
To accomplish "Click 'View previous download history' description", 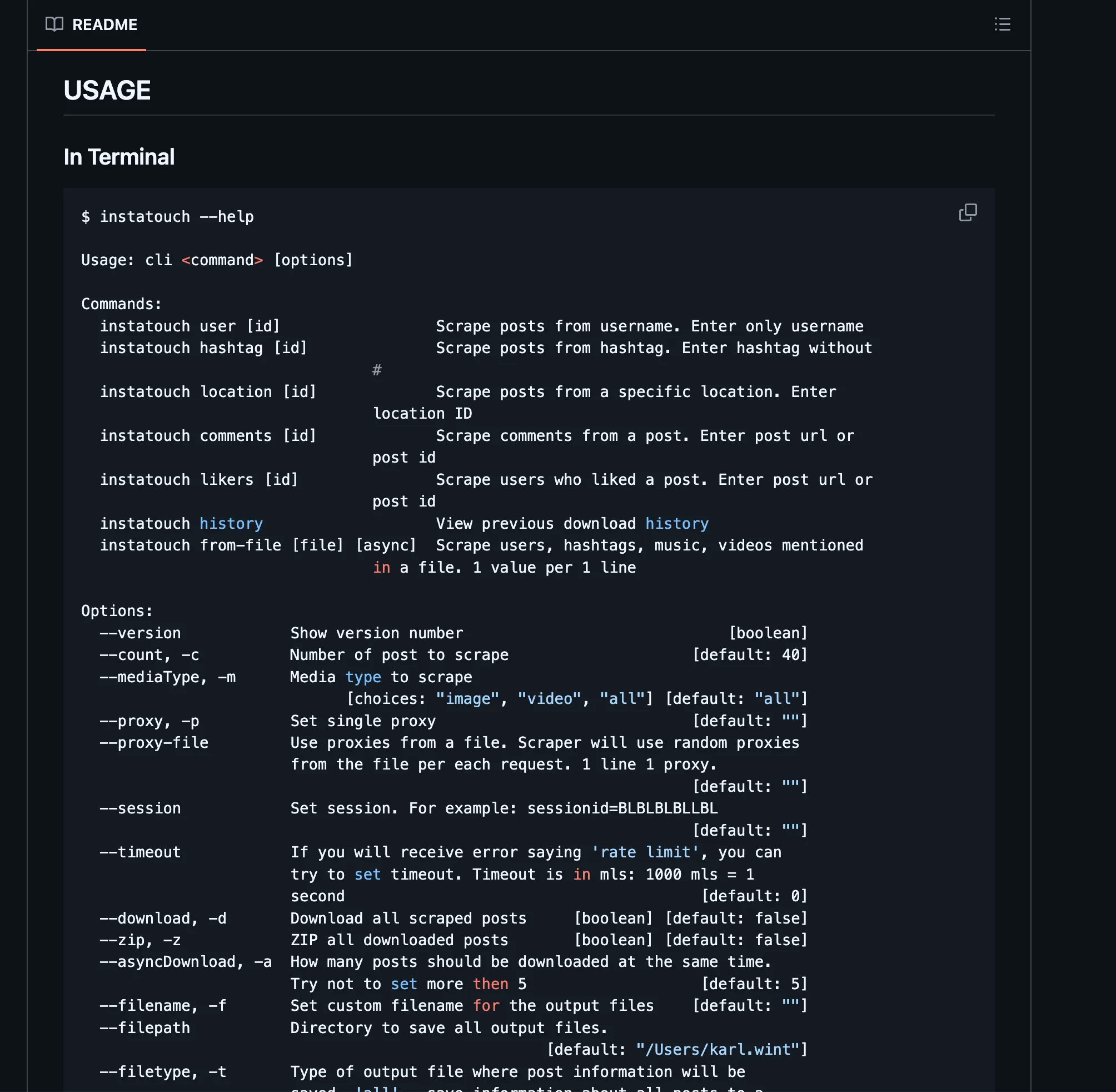I will pyautogui.click(x=572, y=524).
